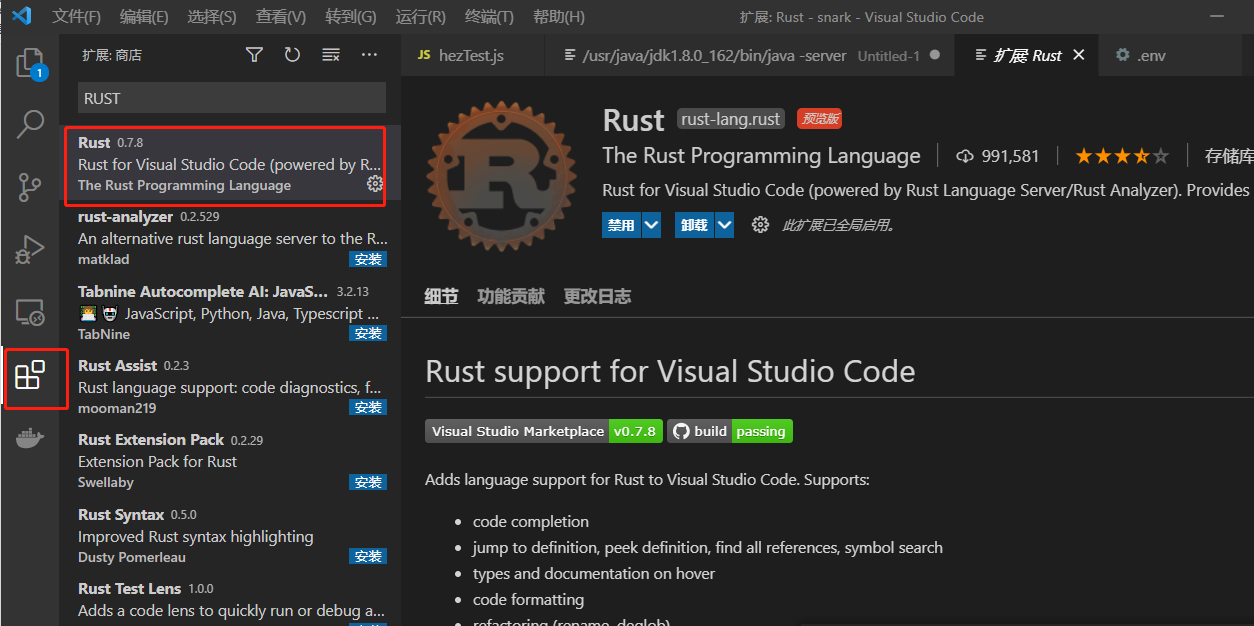Open the 禁用 dropdown arrow
Screen dimensions: 1254x626
pos(650,224)
